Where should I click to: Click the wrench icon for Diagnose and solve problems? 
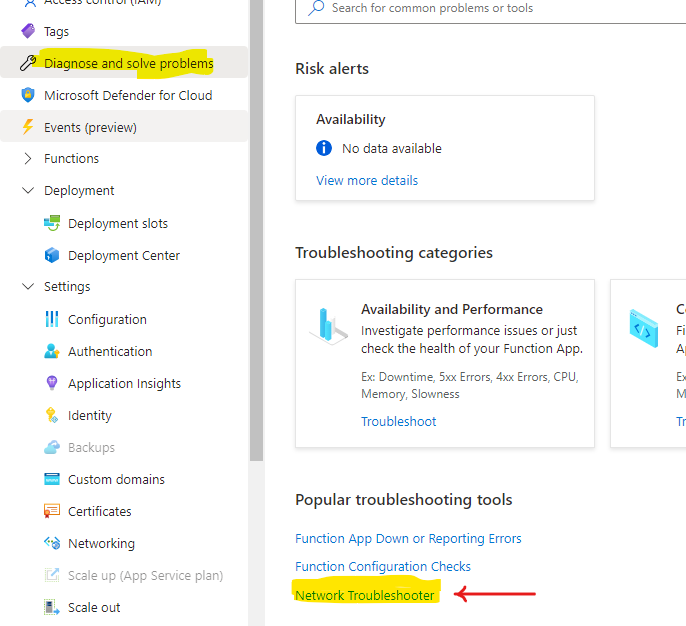[x=28, y=63]
